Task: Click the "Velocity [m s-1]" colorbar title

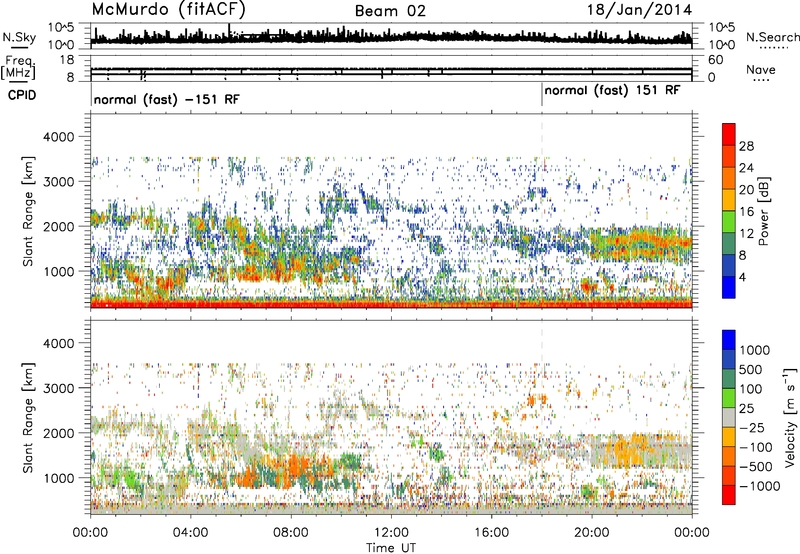Action: coord(790,417)
